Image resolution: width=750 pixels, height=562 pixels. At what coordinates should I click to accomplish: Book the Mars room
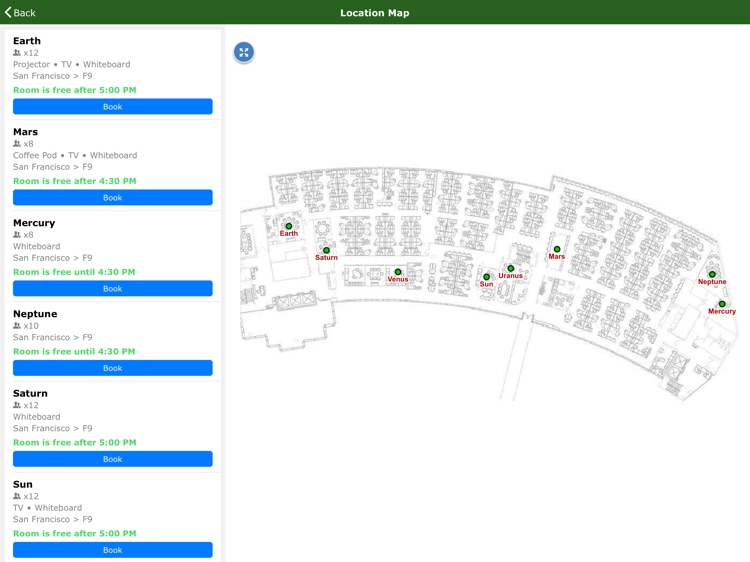pos(112,198)
